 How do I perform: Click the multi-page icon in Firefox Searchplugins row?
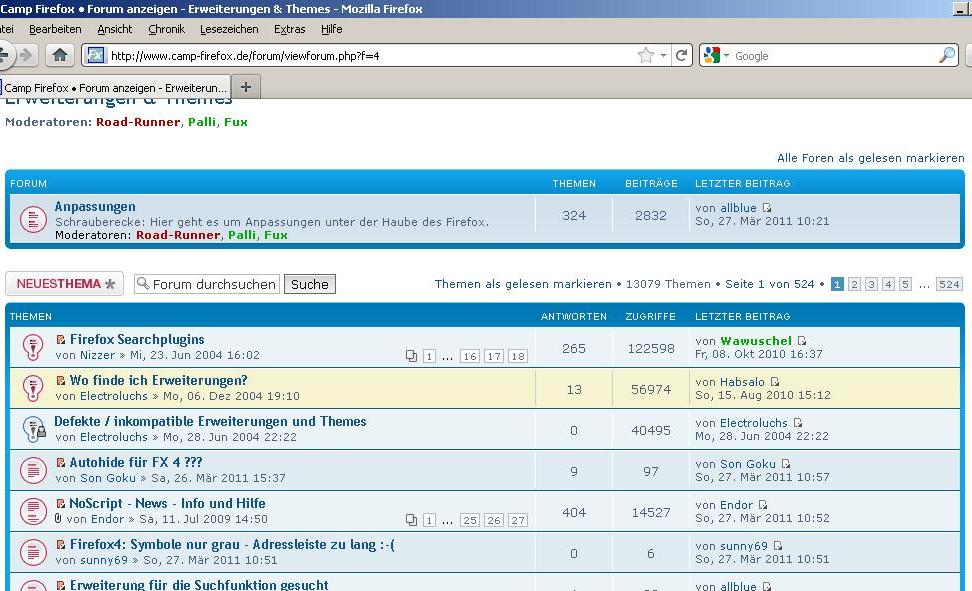click(x=411, y=356)
